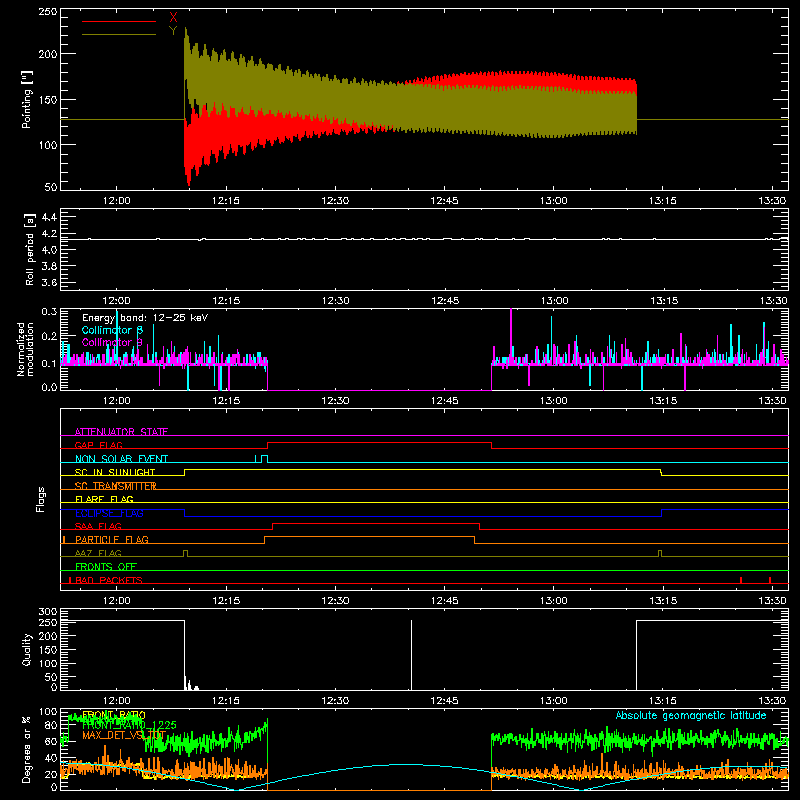
Task: Click the 'Normalized modulation' axis title
Action: [25, 349]
